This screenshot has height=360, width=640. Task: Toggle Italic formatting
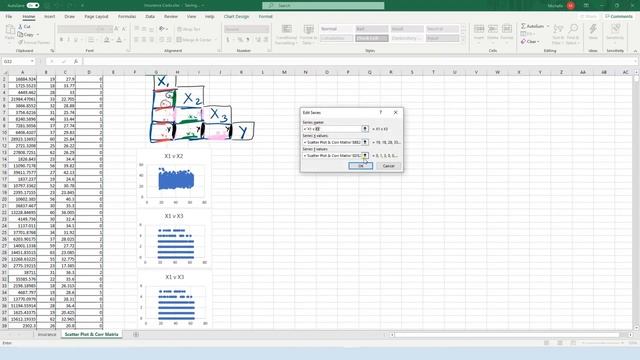(x=69, y=40)
